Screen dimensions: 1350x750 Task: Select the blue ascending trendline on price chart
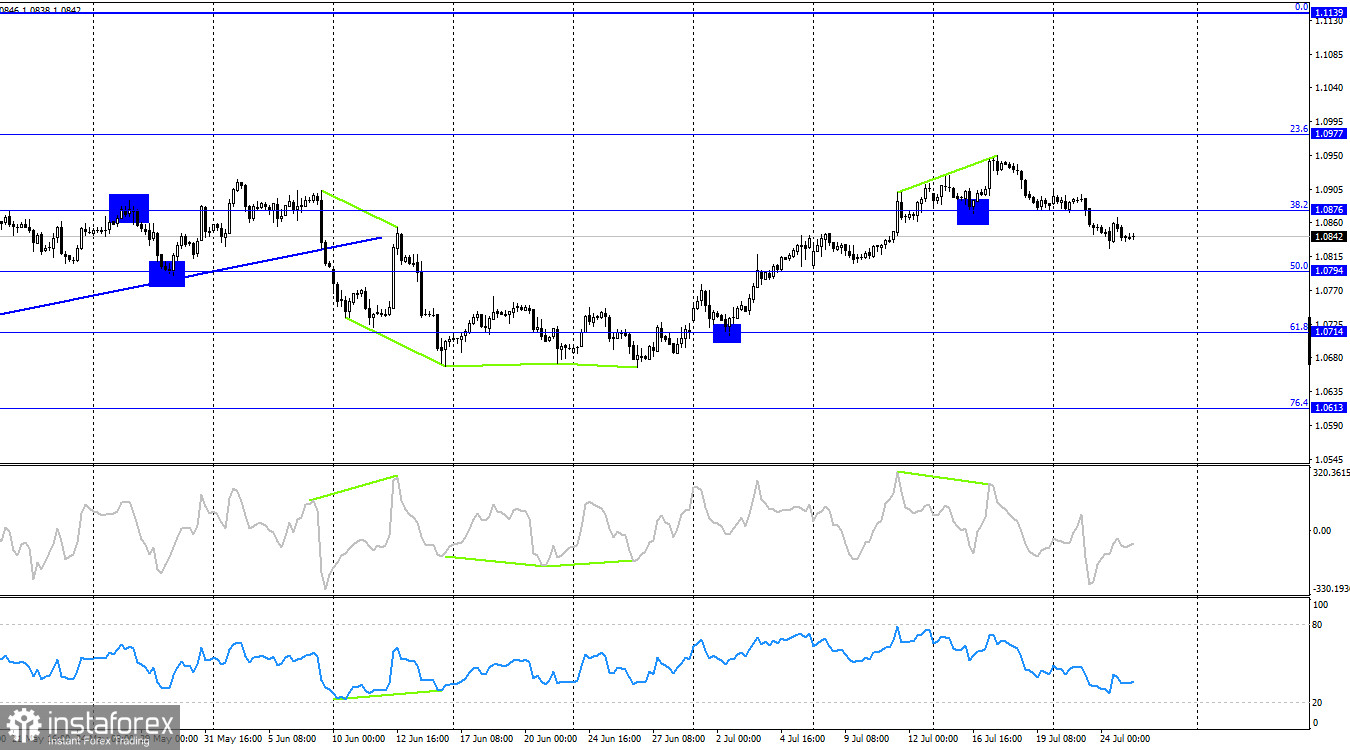tap(190, 276)
